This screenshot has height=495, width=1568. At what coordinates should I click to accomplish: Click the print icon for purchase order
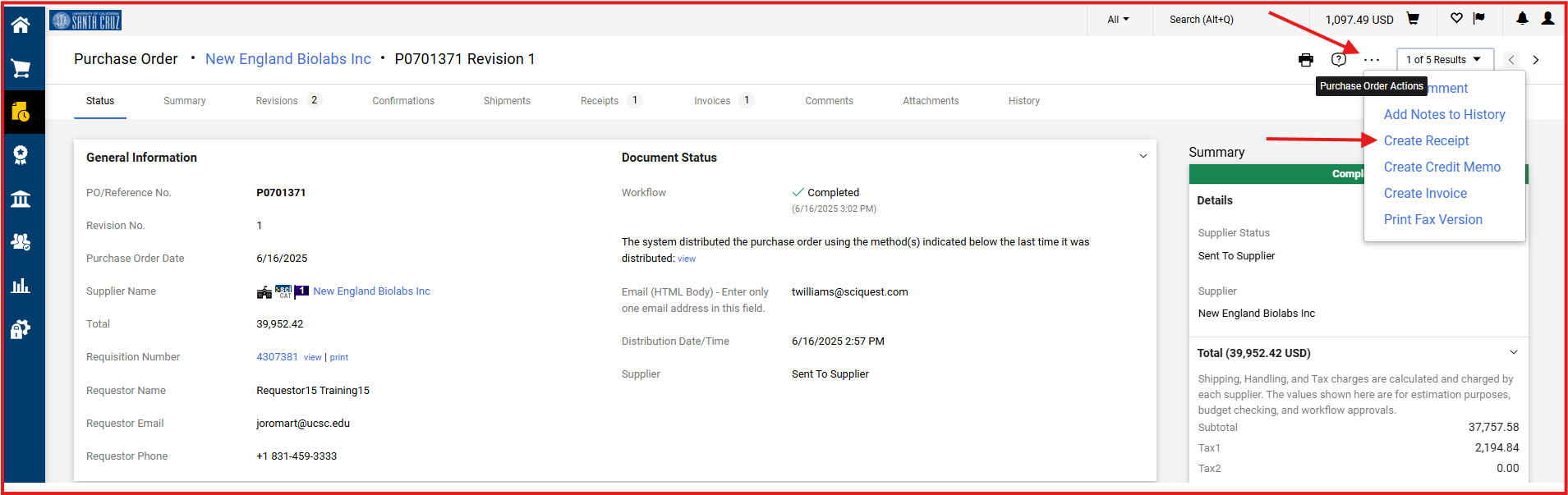(x=1305, y=60)
